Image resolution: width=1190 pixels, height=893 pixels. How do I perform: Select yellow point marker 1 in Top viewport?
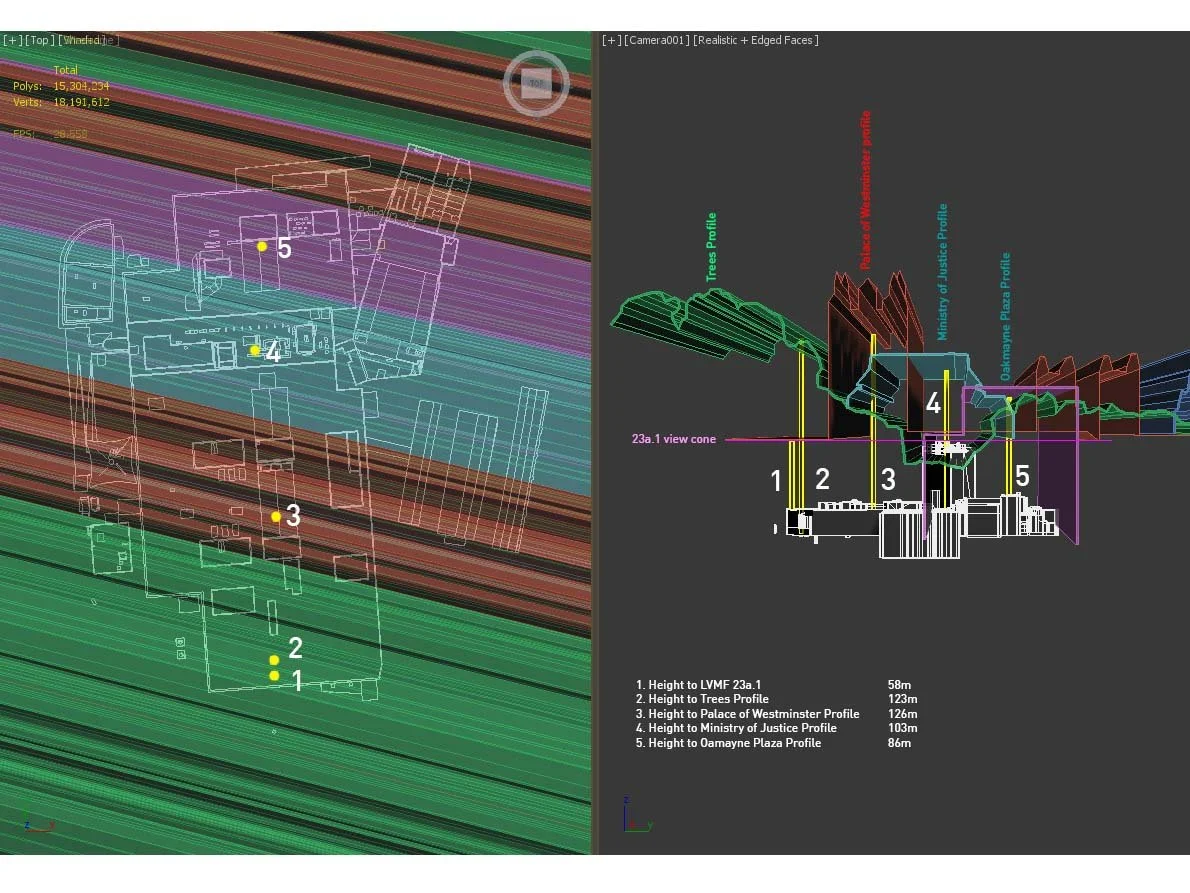274,675
